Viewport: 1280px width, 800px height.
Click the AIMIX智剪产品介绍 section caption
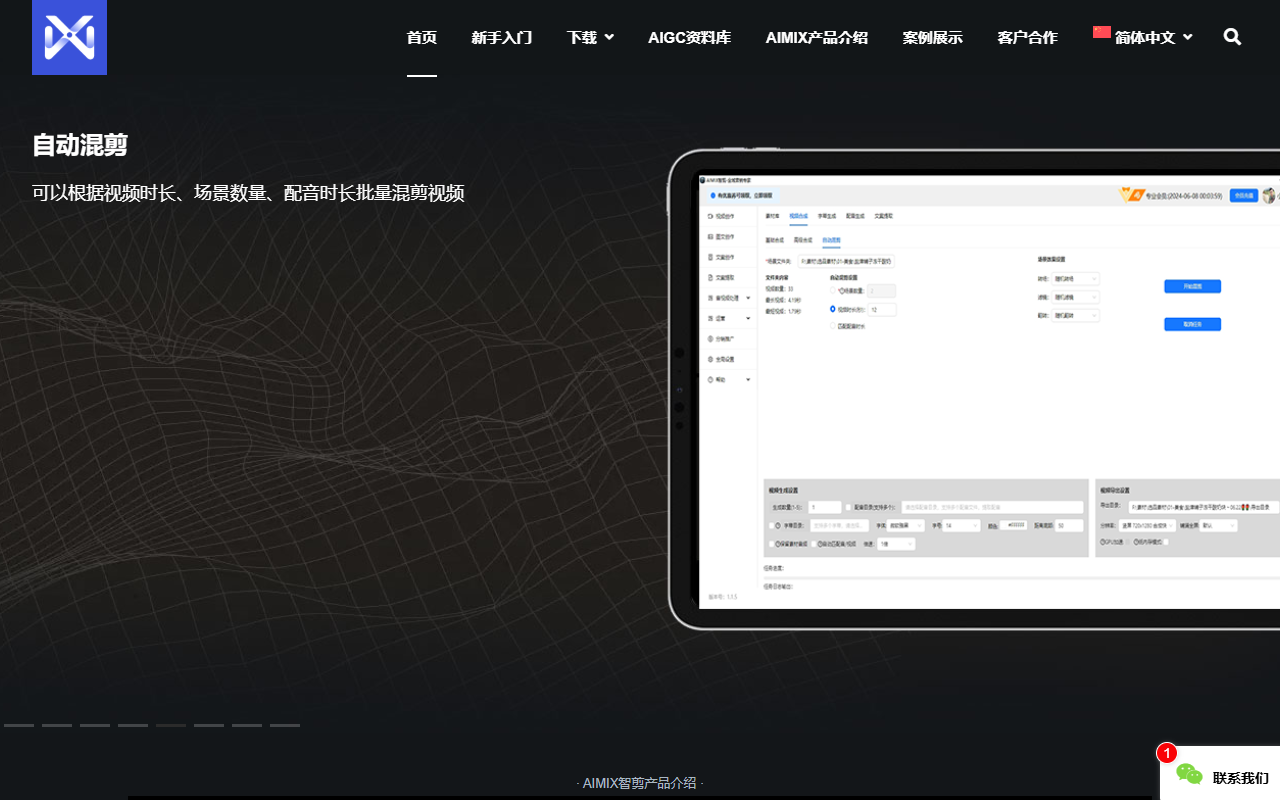(640, 783)
